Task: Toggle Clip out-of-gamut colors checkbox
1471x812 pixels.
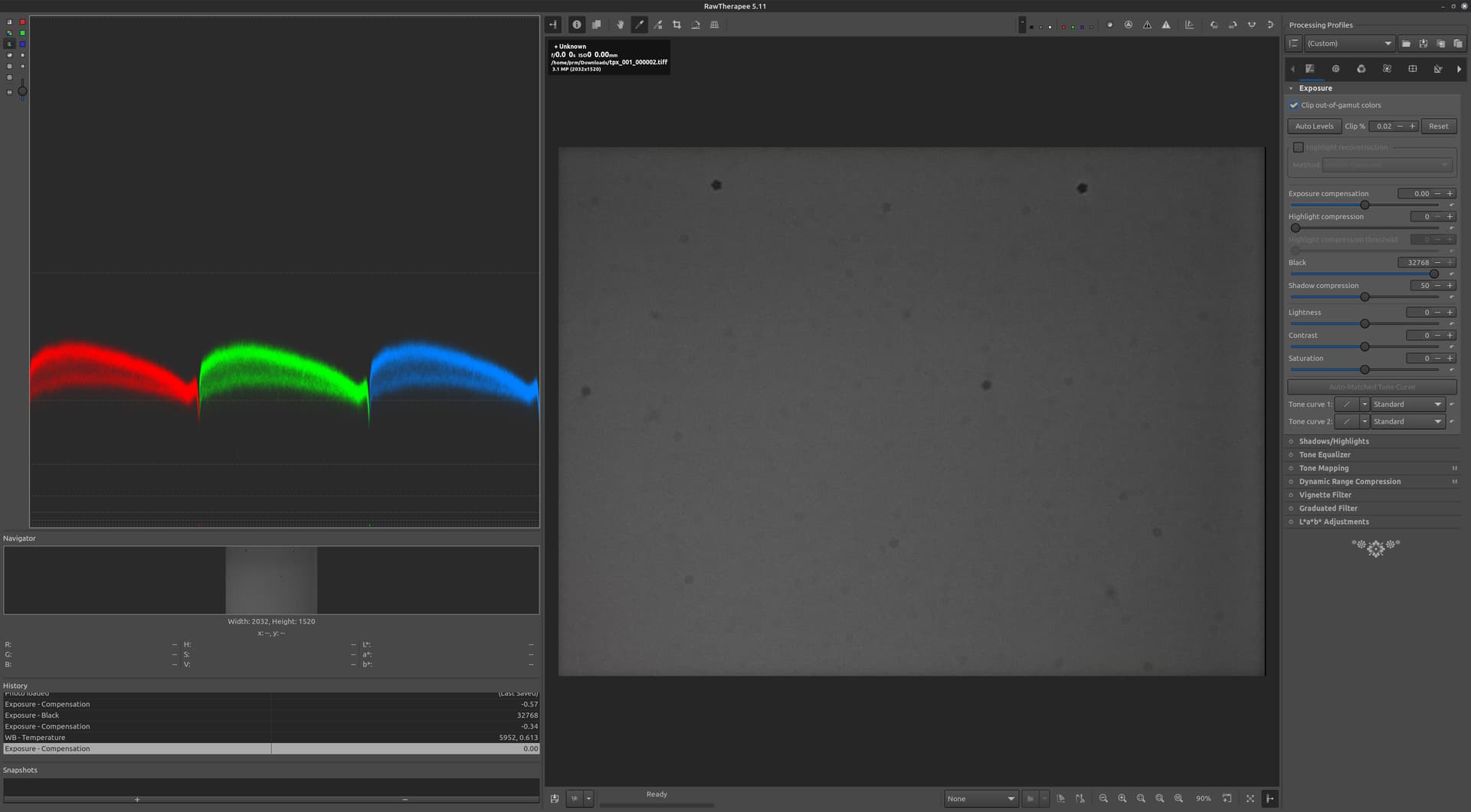Action: 1294,105
